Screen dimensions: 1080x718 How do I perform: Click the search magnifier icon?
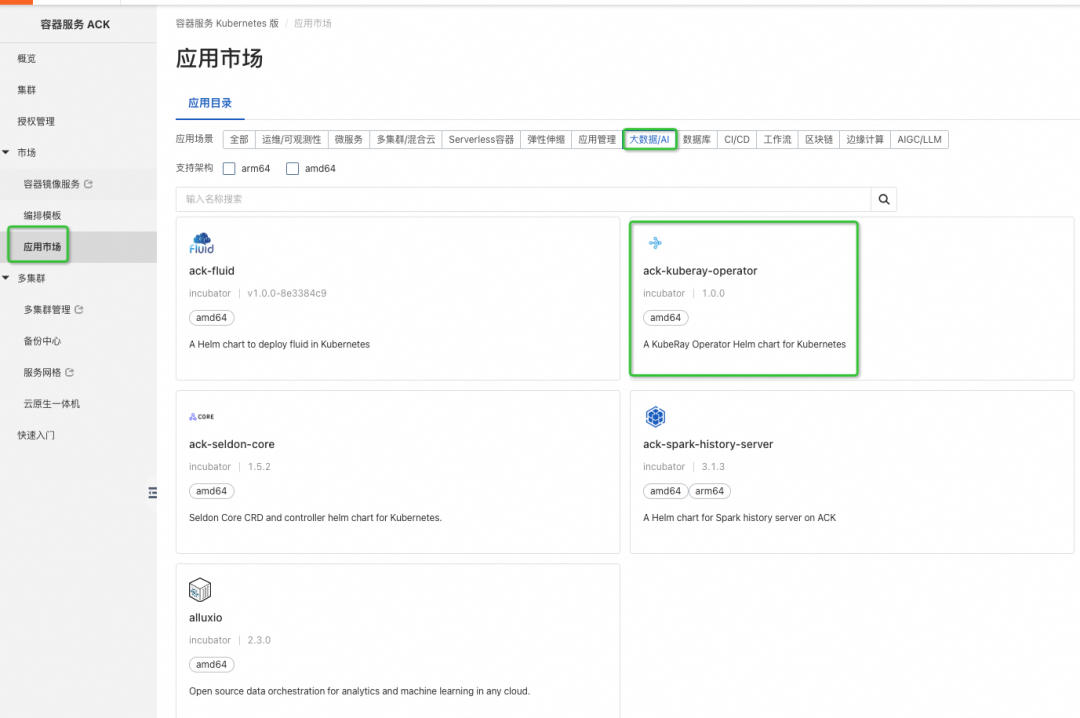[884, 199]
